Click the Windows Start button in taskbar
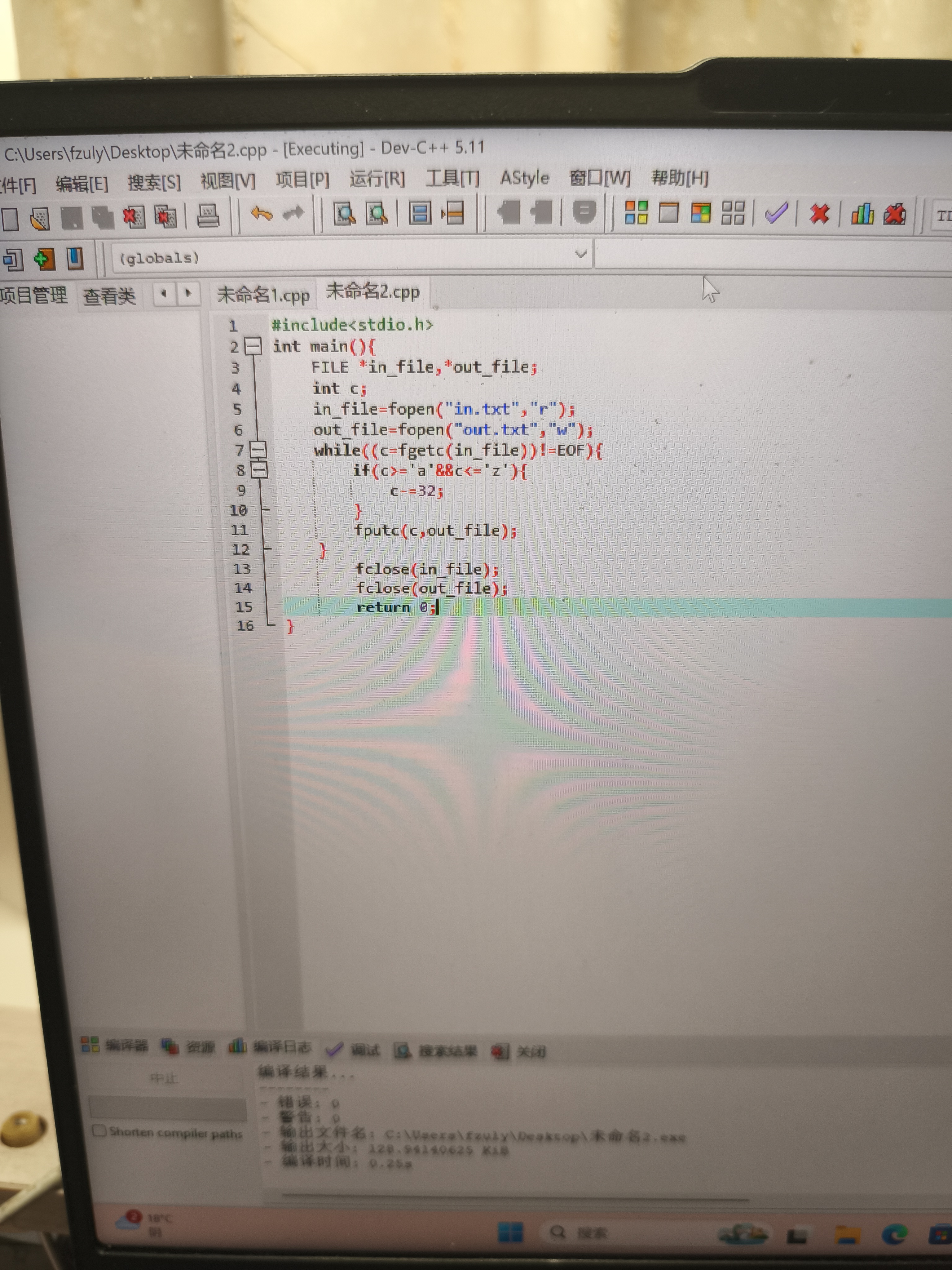The width and height of the screenshot is (952, 1270). tap(510, 1232)
